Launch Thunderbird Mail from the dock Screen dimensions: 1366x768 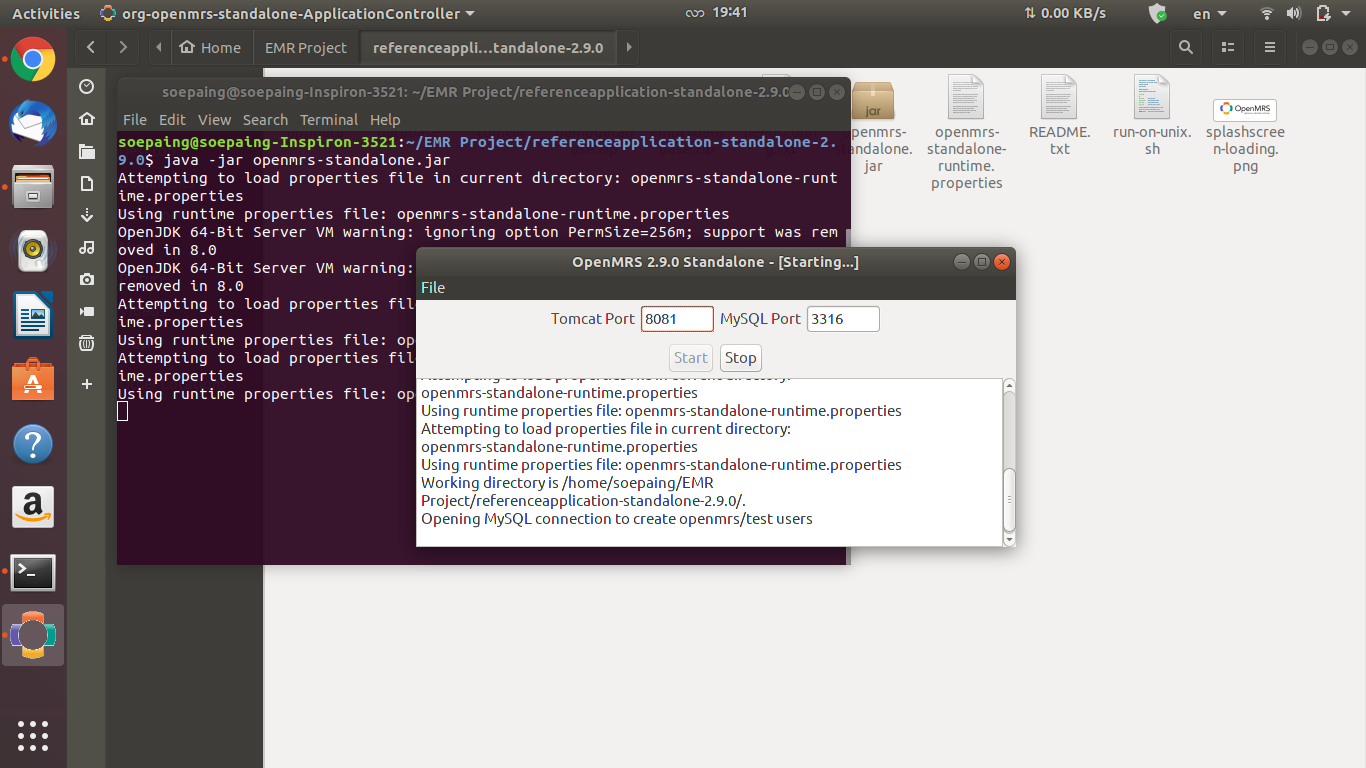pos(33,123)
